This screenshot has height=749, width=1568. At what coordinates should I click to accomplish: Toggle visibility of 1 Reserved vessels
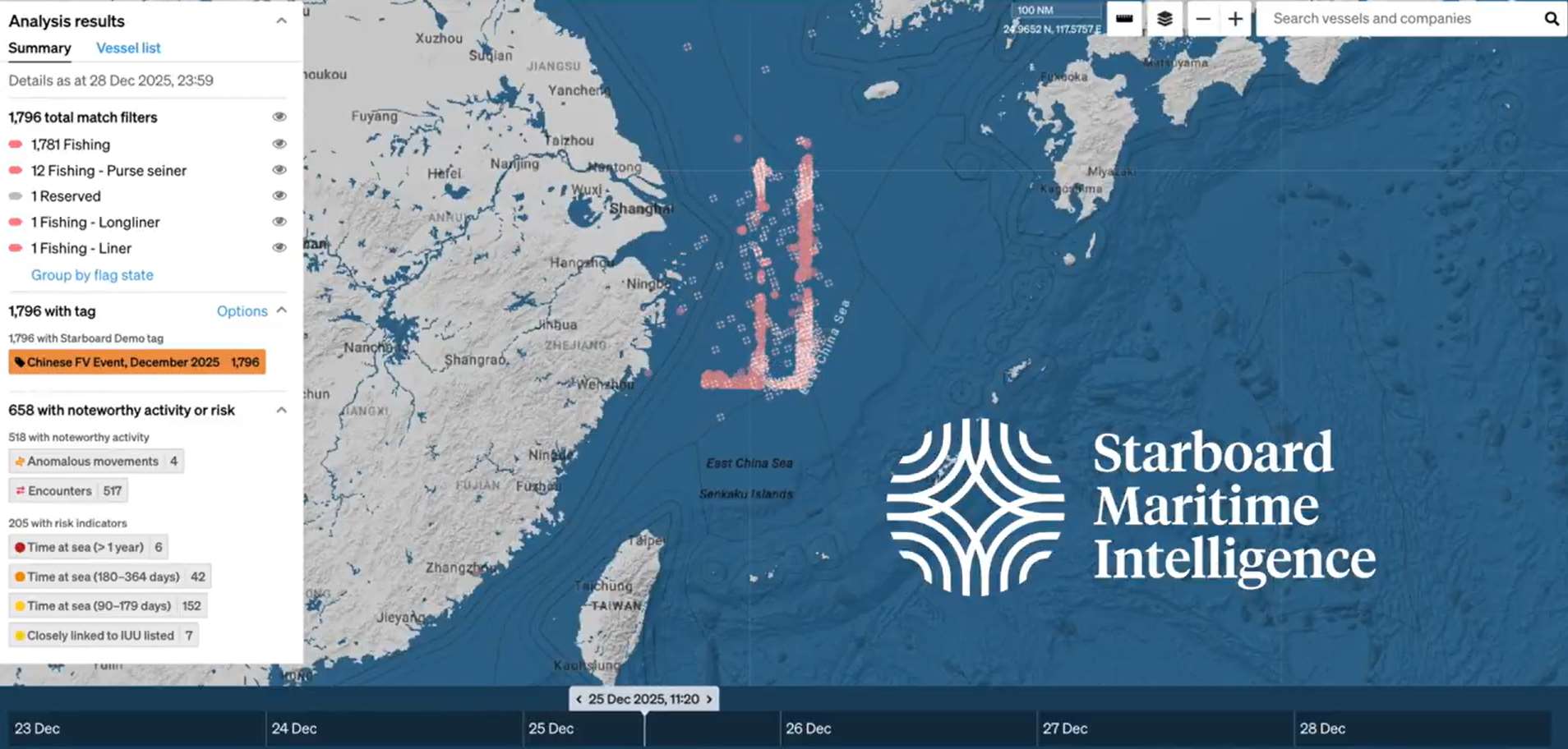point(279,195)
